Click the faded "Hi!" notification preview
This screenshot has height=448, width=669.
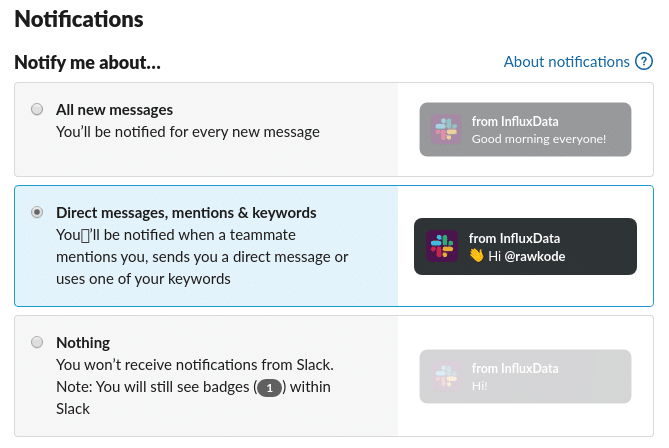pyautogui.click(x=525, y=377)
